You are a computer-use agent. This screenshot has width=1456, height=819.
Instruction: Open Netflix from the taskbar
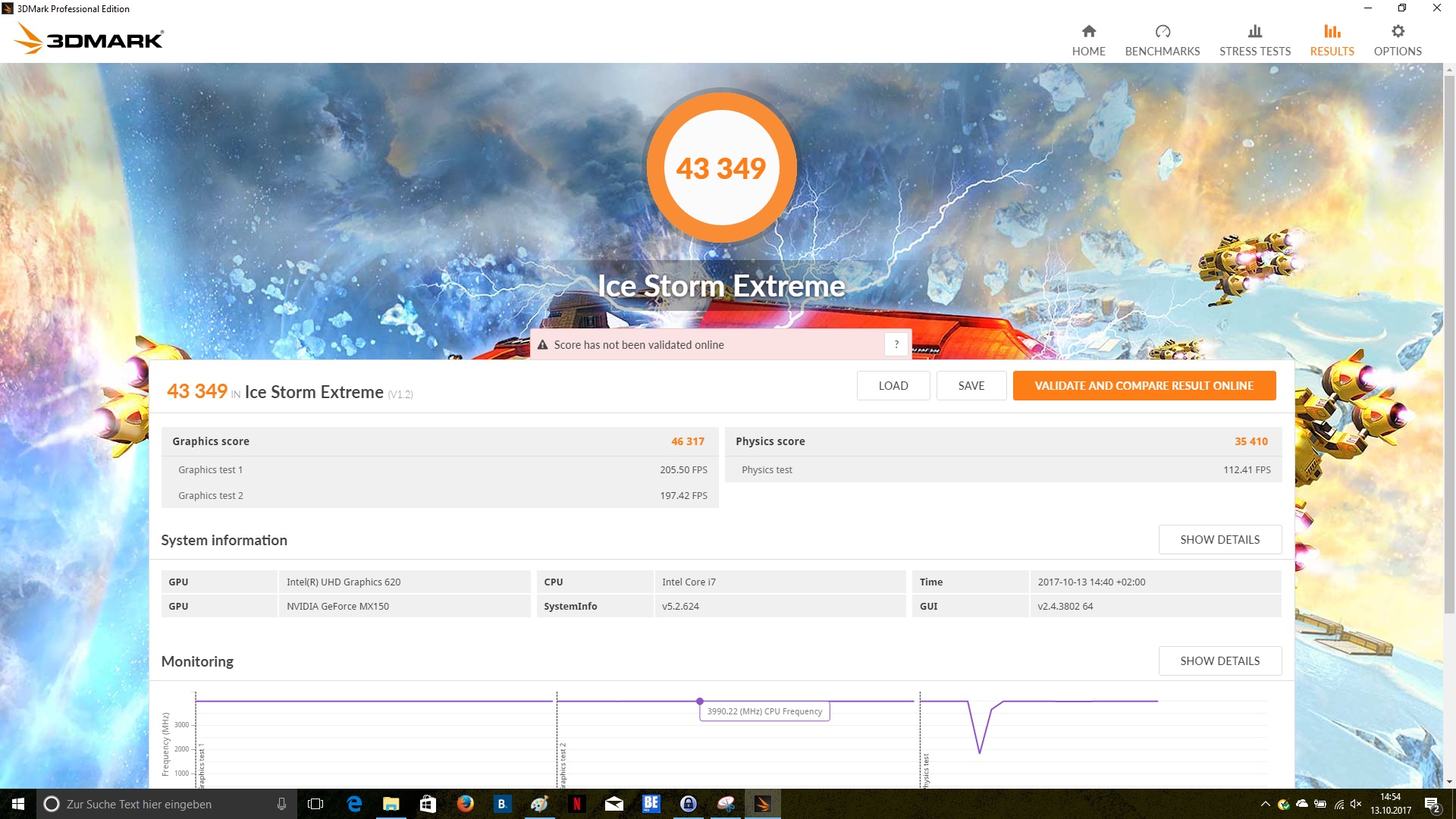(576, 804)
